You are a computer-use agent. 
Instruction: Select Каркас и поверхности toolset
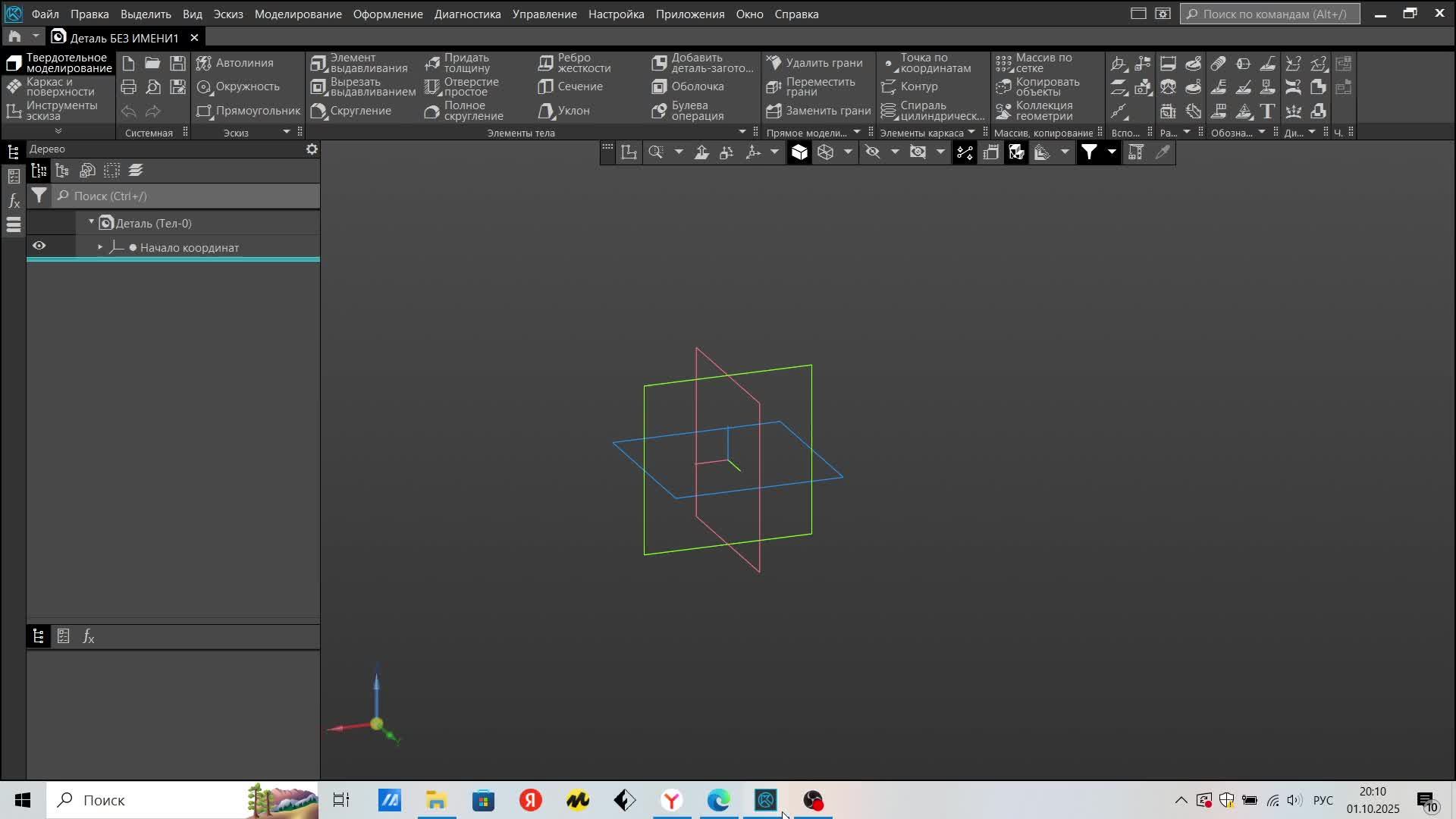click(52, 86)
